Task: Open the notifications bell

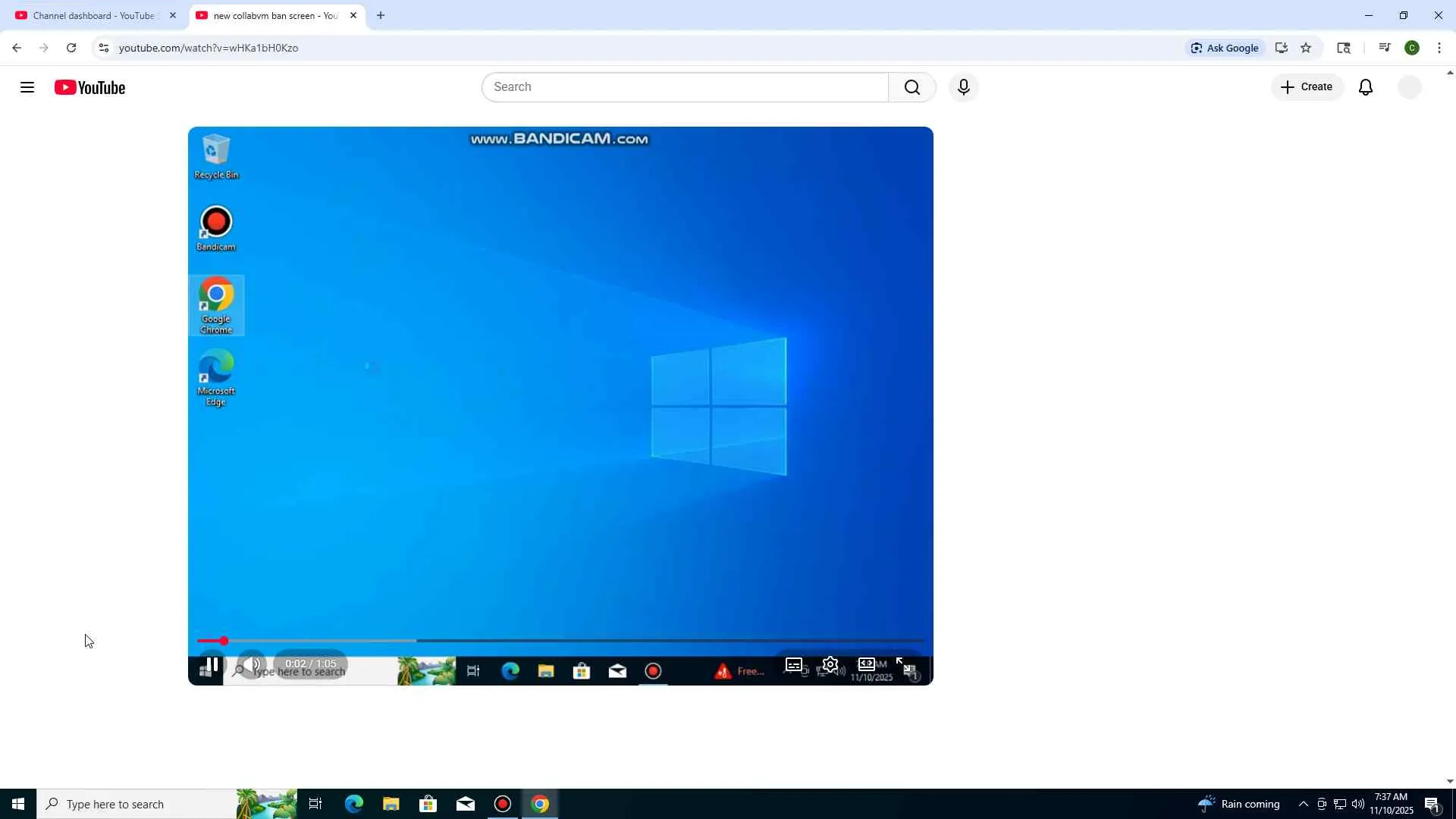Action: point(1365,87)
